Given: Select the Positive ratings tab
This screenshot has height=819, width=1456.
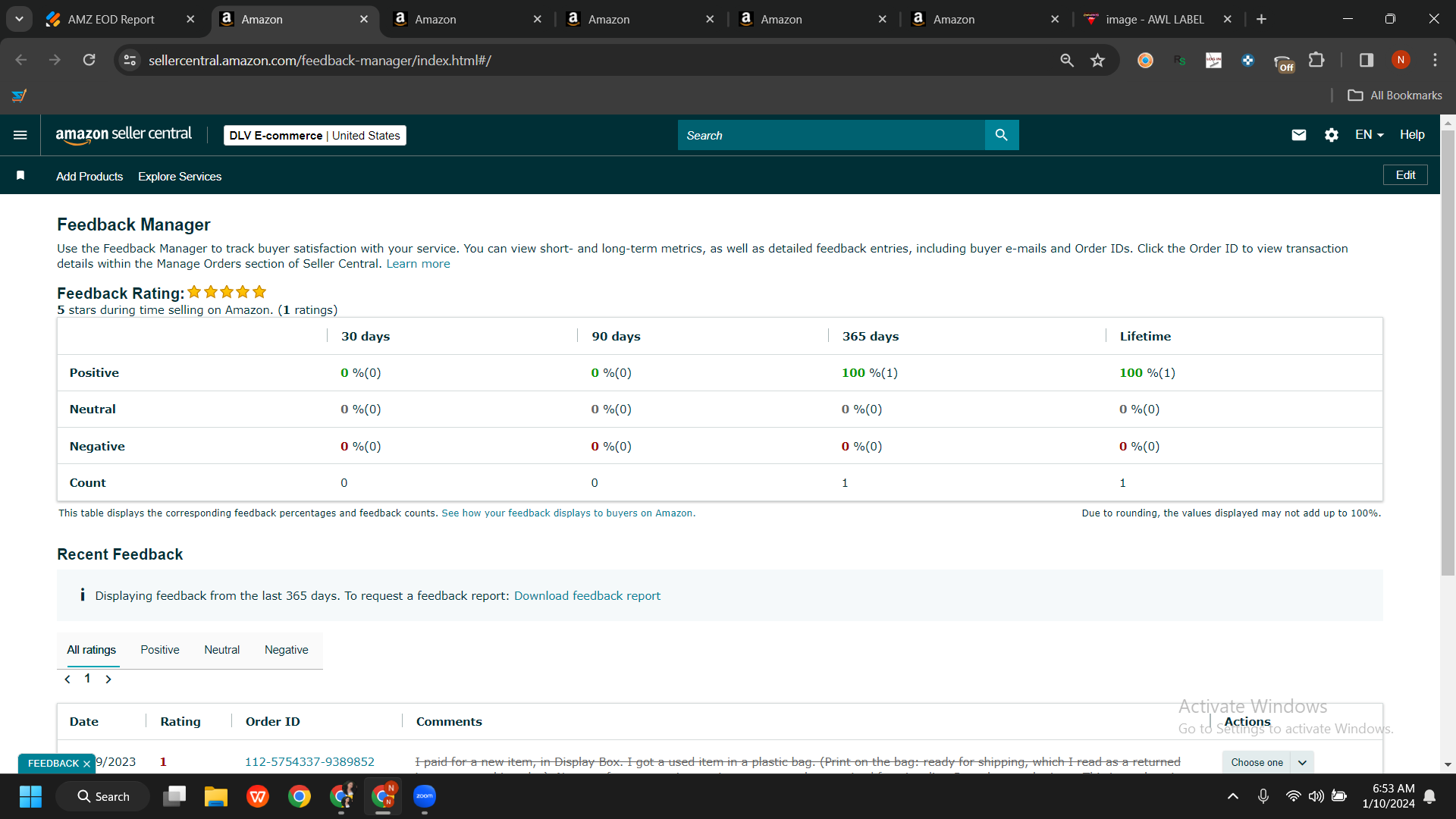Looking at the screenshot, I should [160, 650].
